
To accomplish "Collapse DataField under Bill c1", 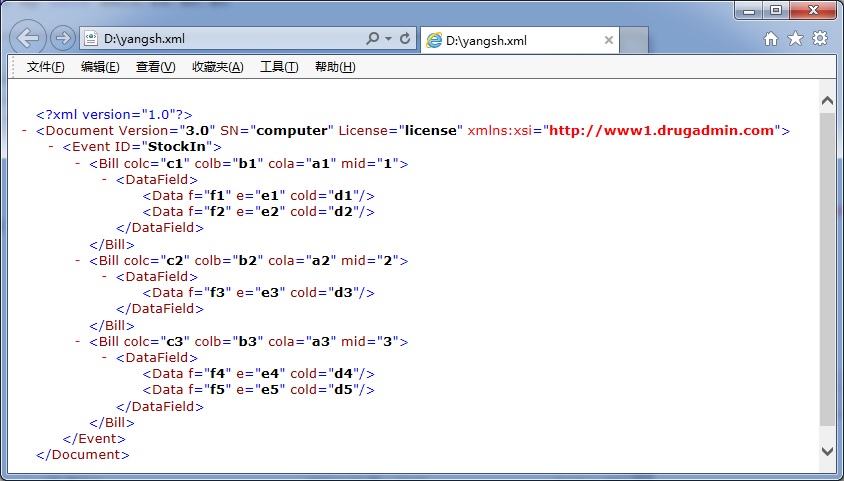I will pyautogui.click(x=104, y=179).
